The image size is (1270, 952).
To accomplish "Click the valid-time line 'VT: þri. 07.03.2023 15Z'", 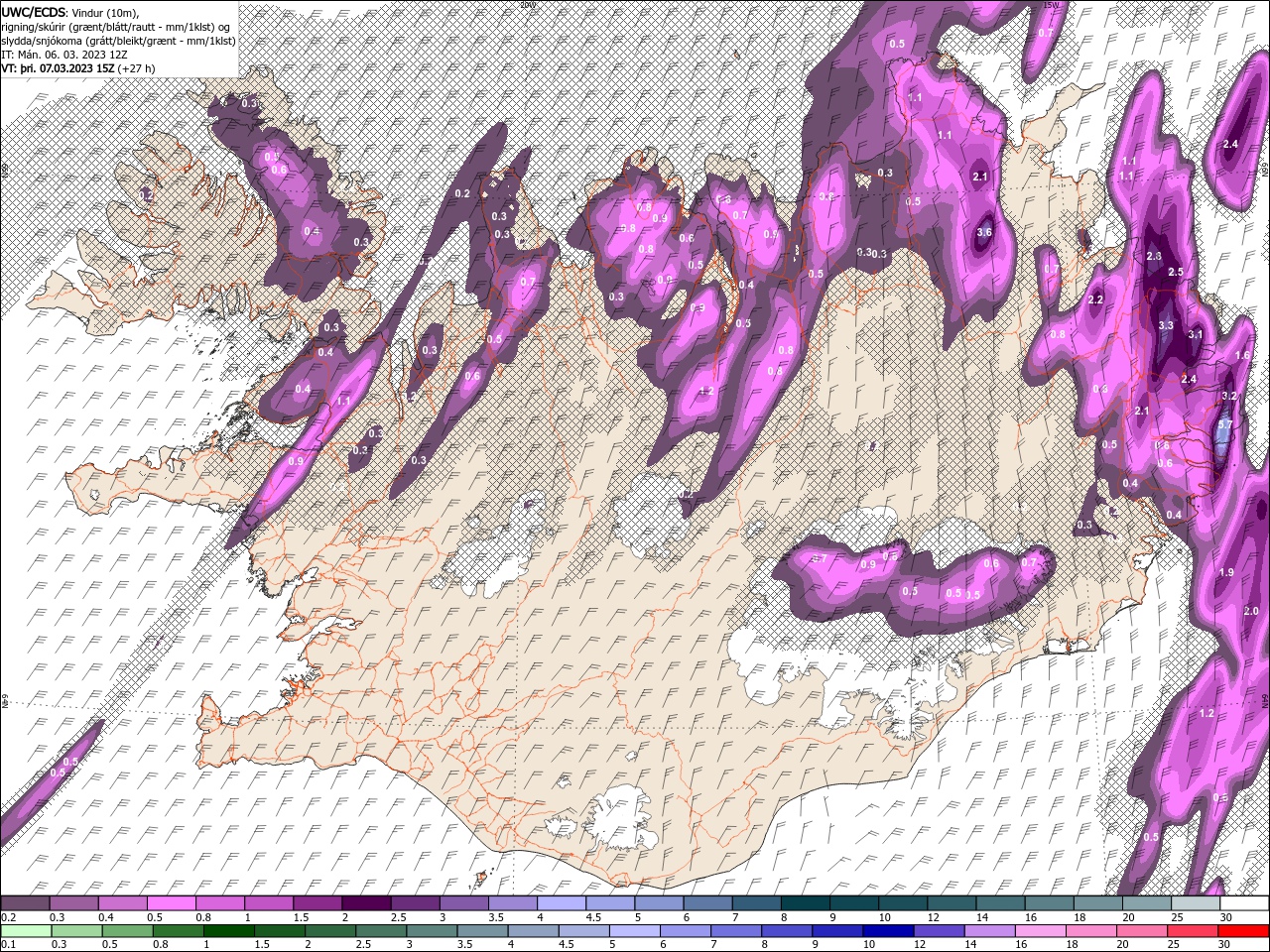I will coord(58,68).
